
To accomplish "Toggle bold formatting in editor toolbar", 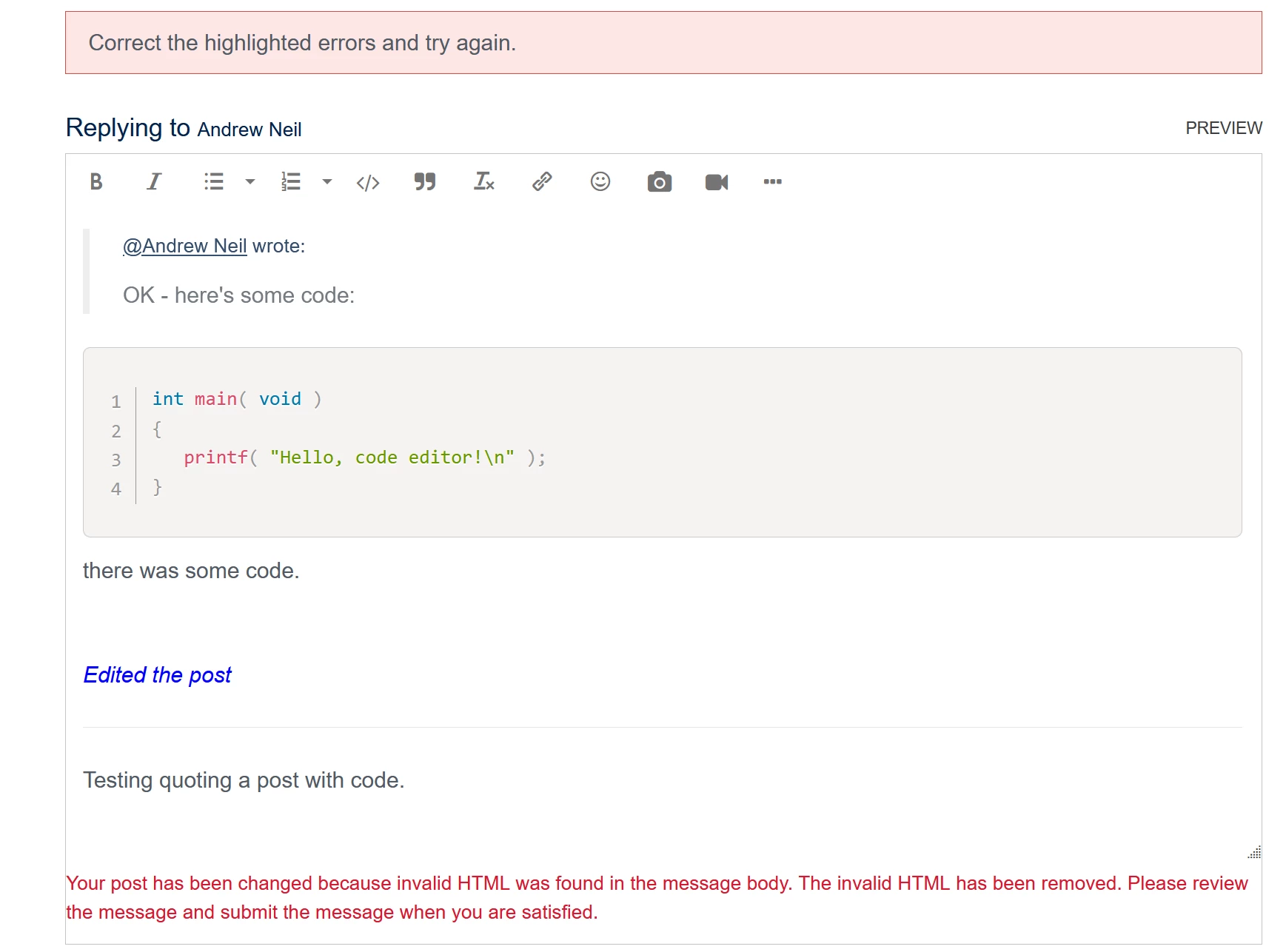I will point(96,181).
